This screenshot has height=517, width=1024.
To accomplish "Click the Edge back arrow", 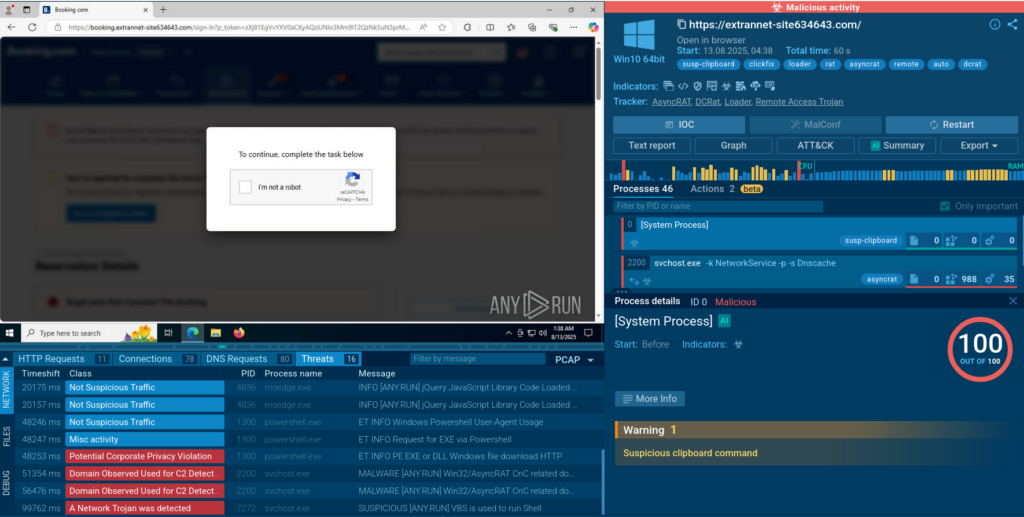I will click(11, 27).
